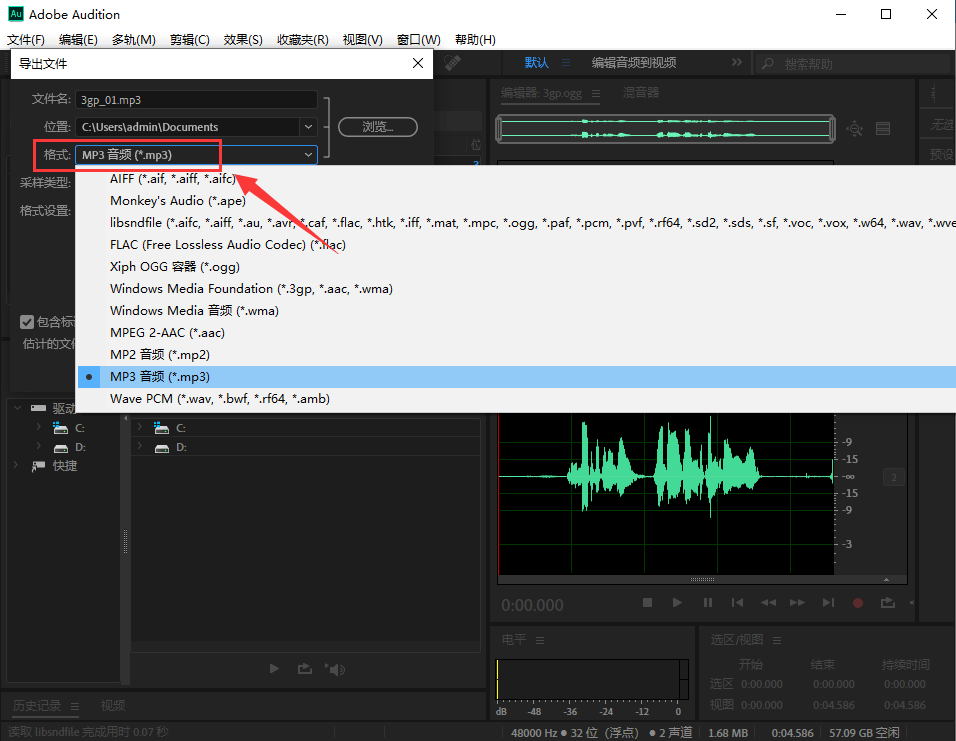
Task: Click the red Record button
Action: tap(857, 603)
